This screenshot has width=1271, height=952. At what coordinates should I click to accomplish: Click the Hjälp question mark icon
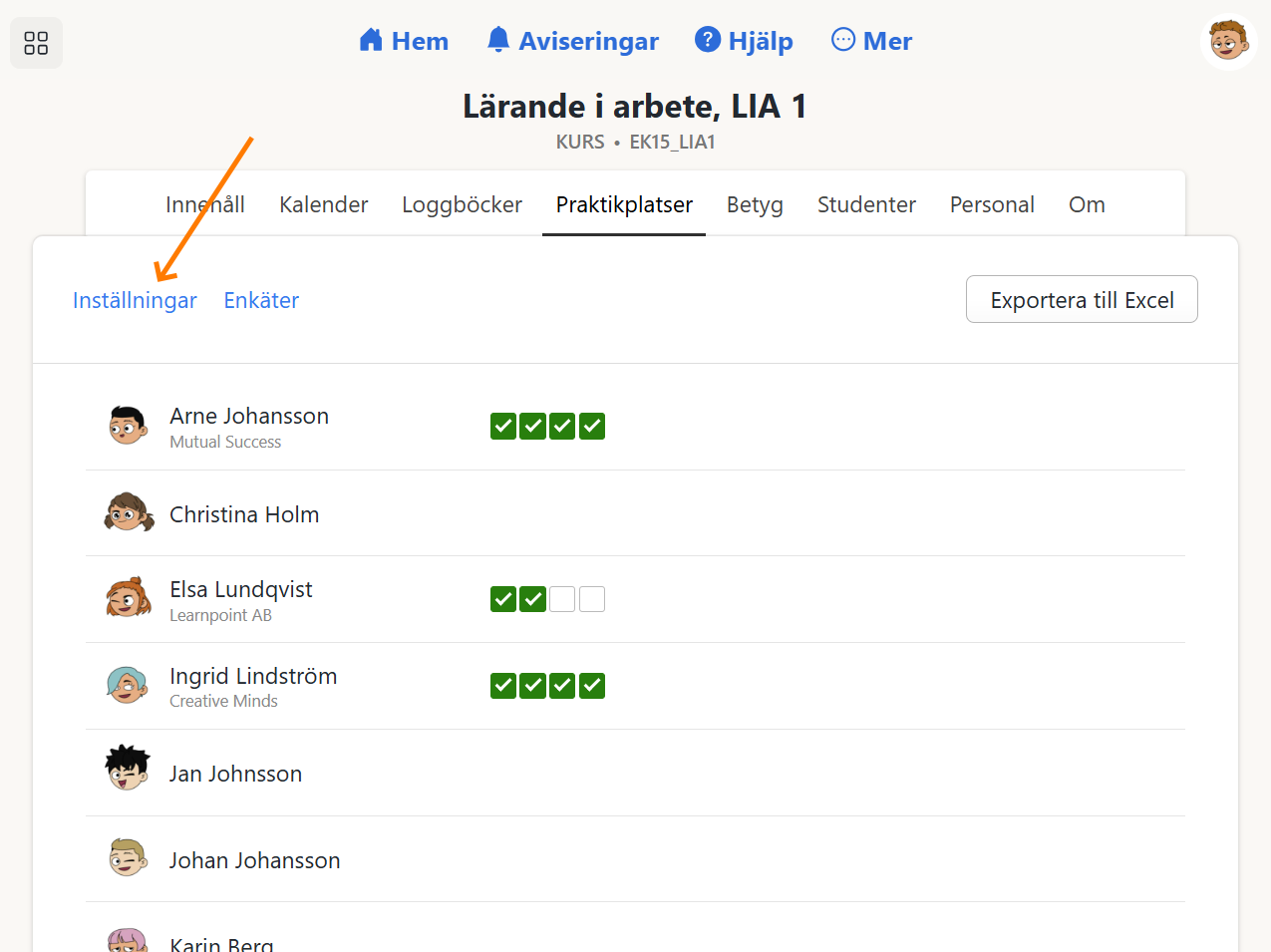pos(707,39)
